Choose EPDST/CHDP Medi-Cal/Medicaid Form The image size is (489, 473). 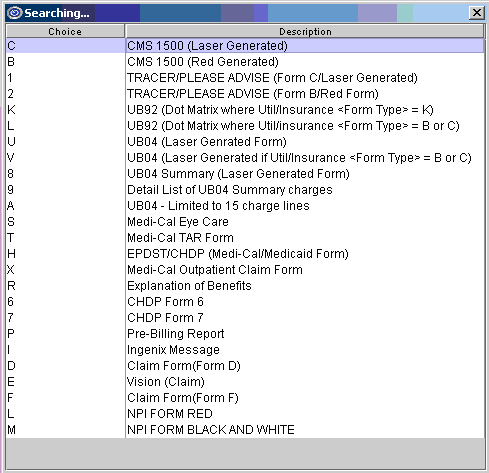tap(245, 254)
